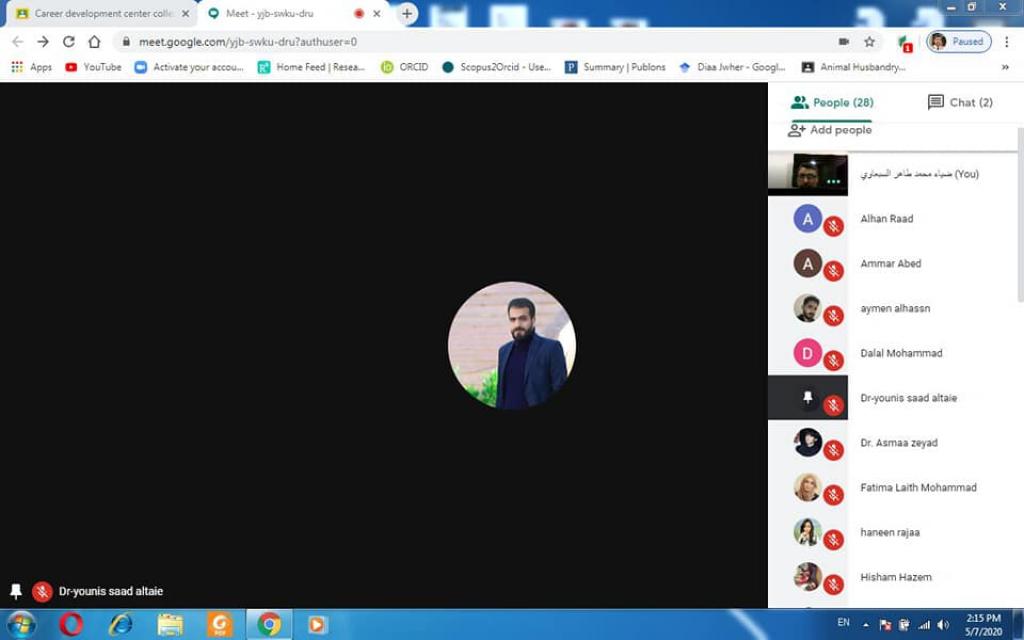The image size is (1024, 640).
Task: Show hidden system tray icons
Action: click(x=866, y=625)
